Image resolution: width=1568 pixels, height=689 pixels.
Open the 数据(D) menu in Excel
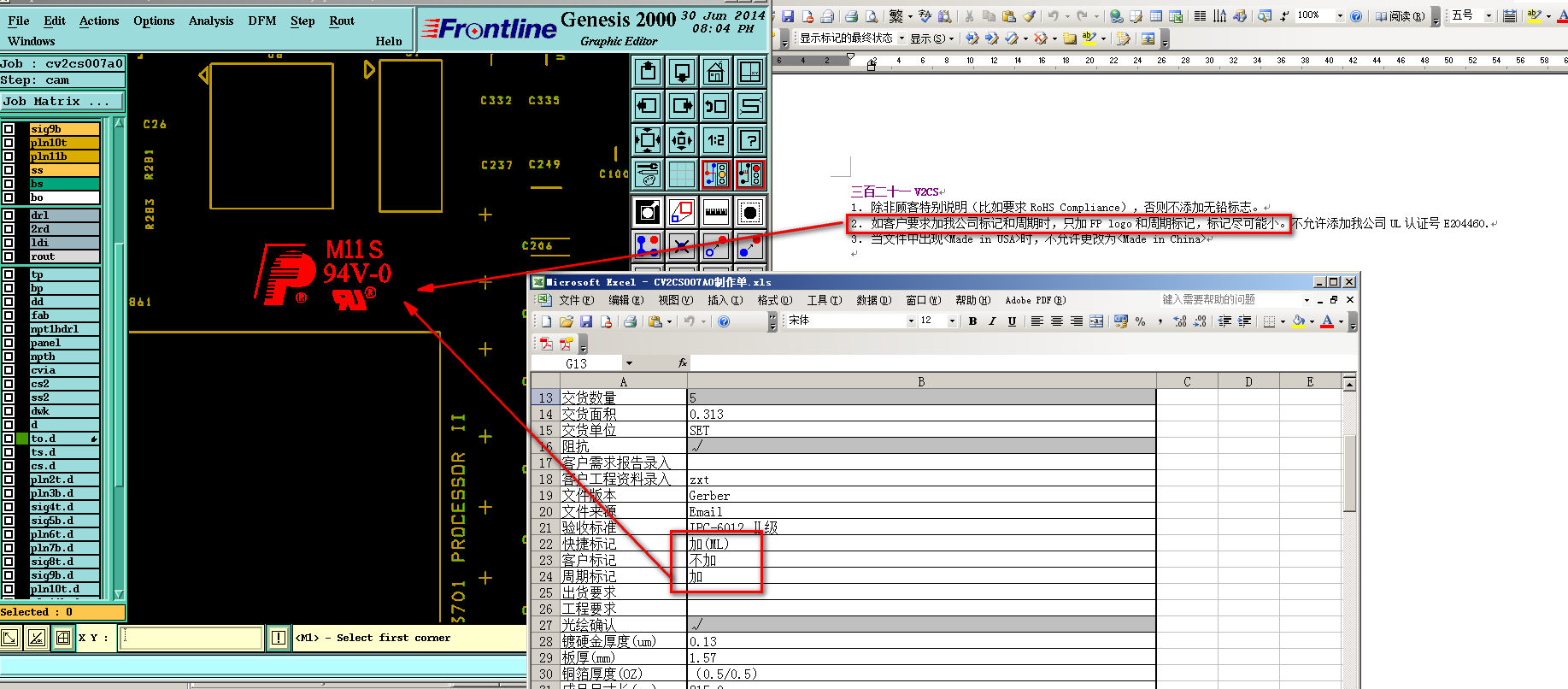pos(873,300)
